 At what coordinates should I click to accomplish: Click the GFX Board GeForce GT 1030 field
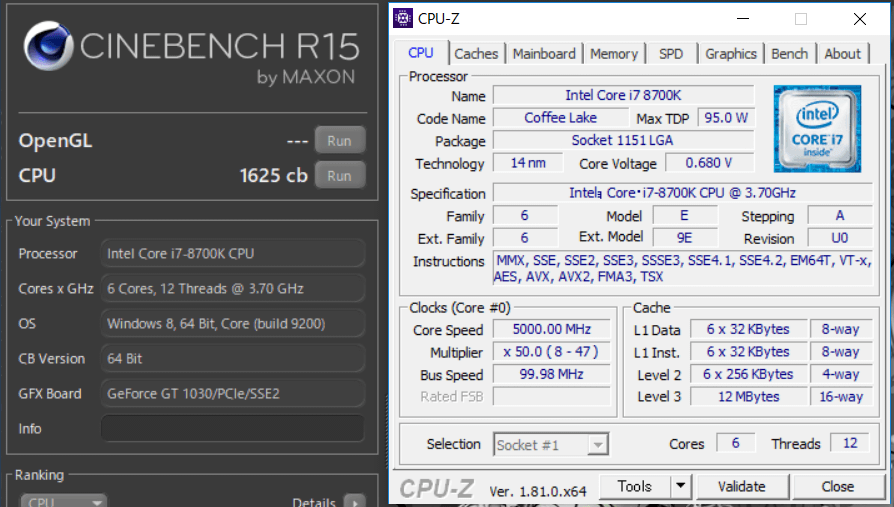point(233,394)
